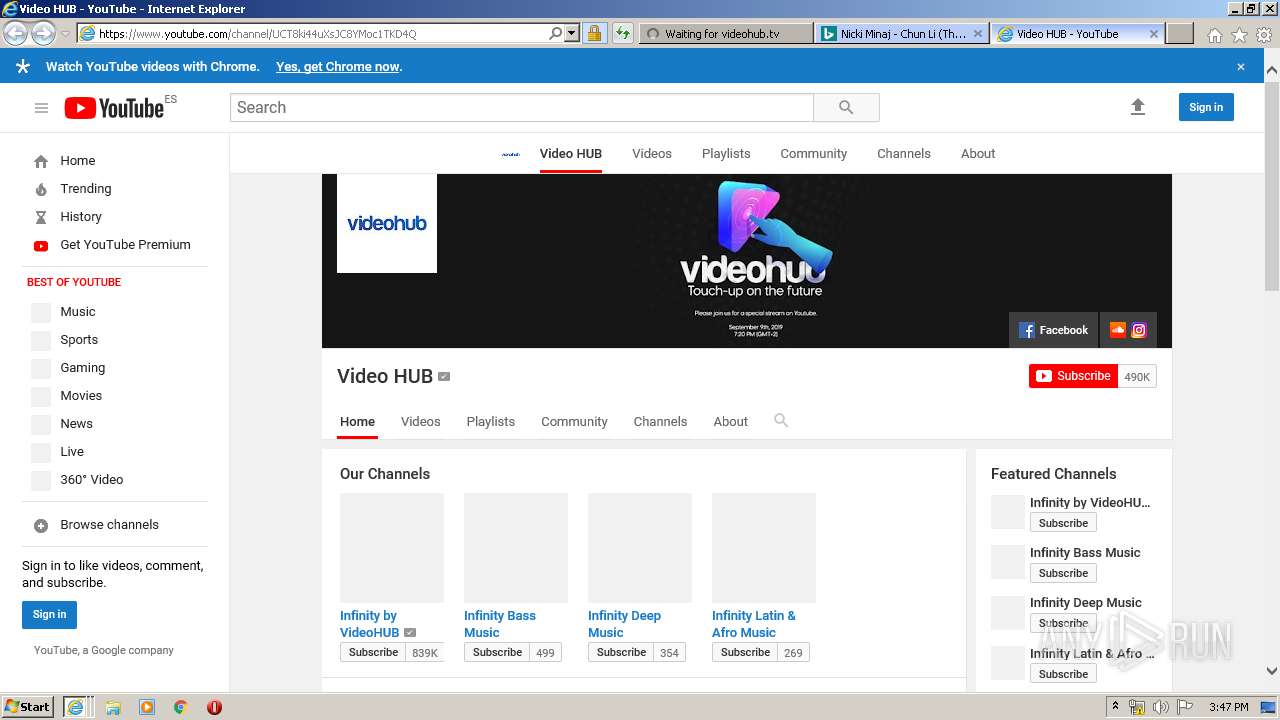Open a new browser tab
1280x720 pixels.
click(x=1180, y=33)
